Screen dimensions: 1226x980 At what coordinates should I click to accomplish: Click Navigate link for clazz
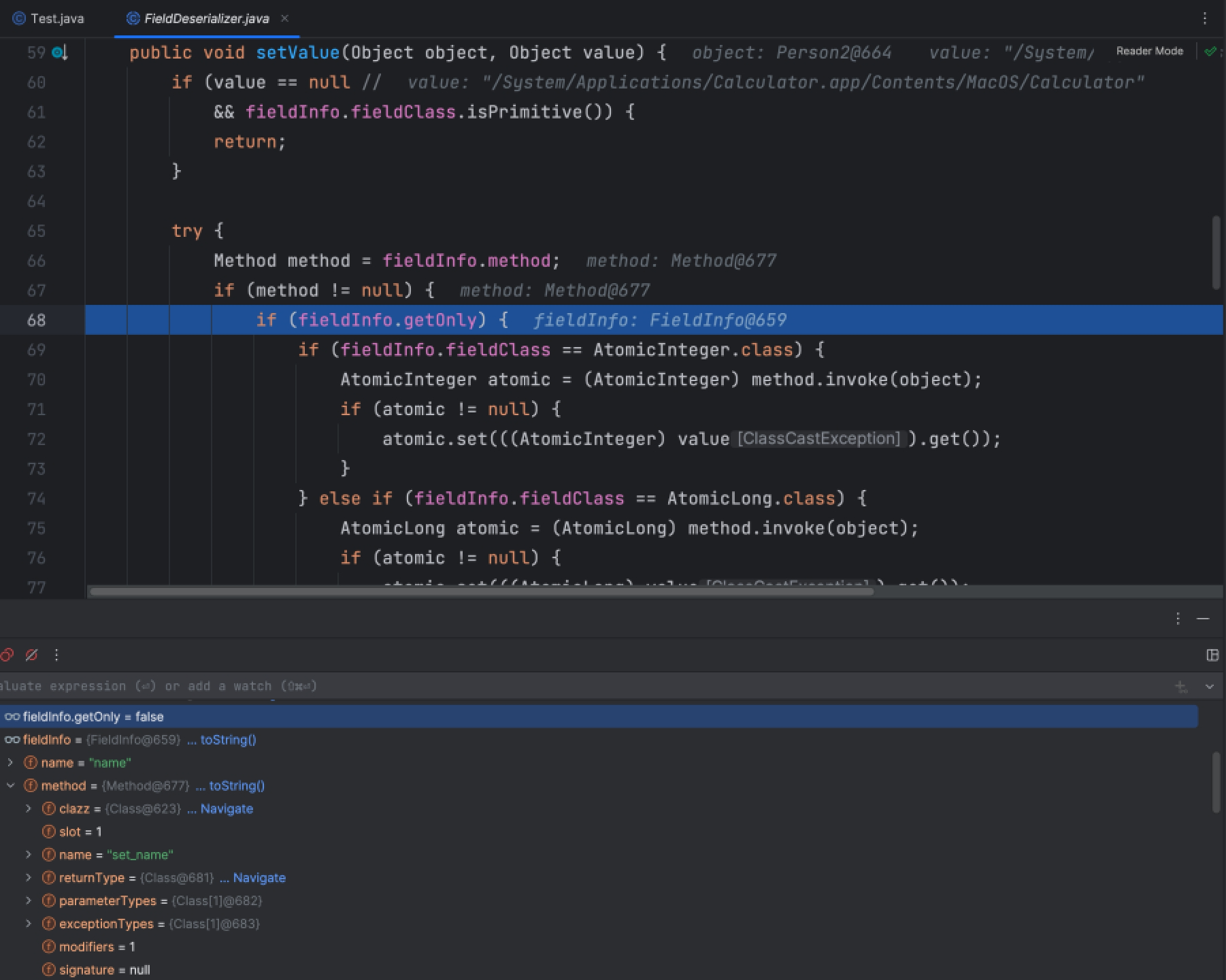[227, 808]
